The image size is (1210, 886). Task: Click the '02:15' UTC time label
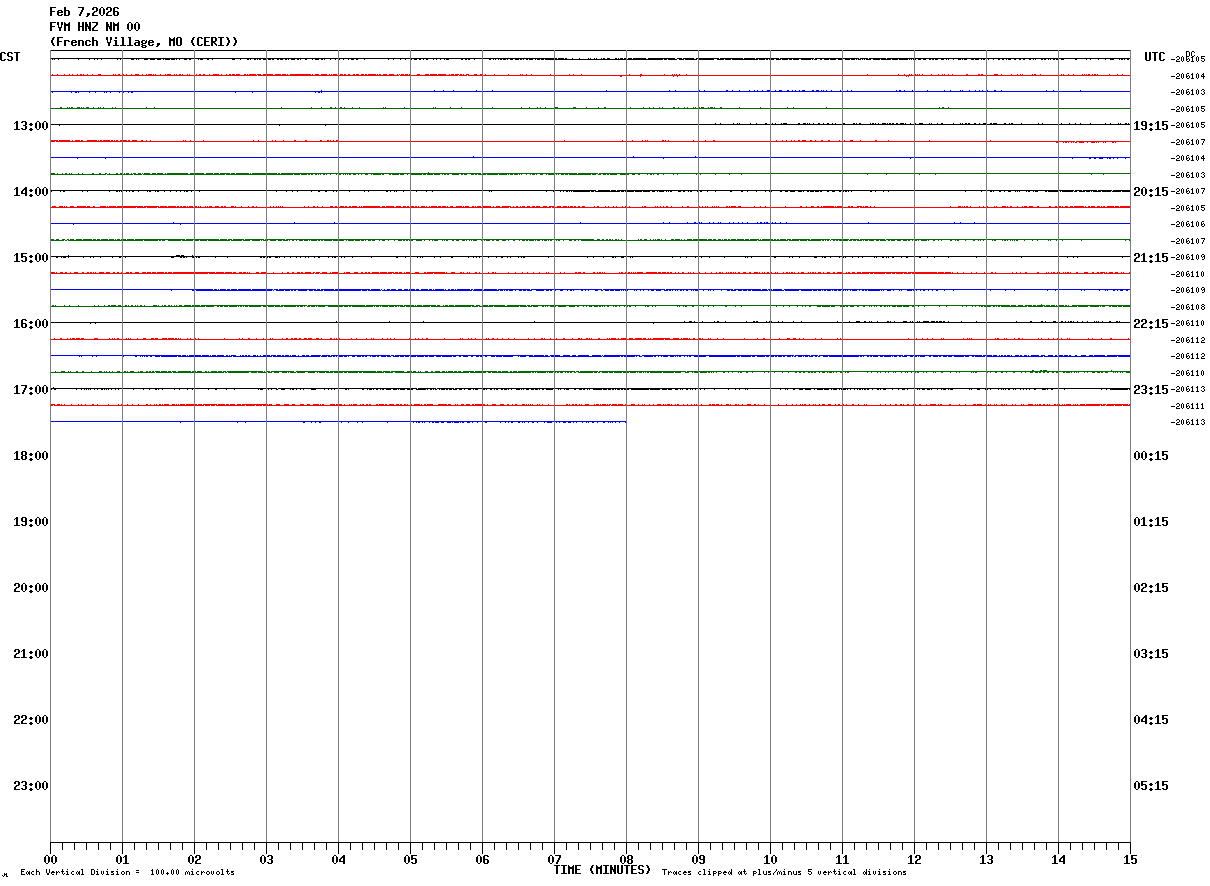tap(1151, 587)
